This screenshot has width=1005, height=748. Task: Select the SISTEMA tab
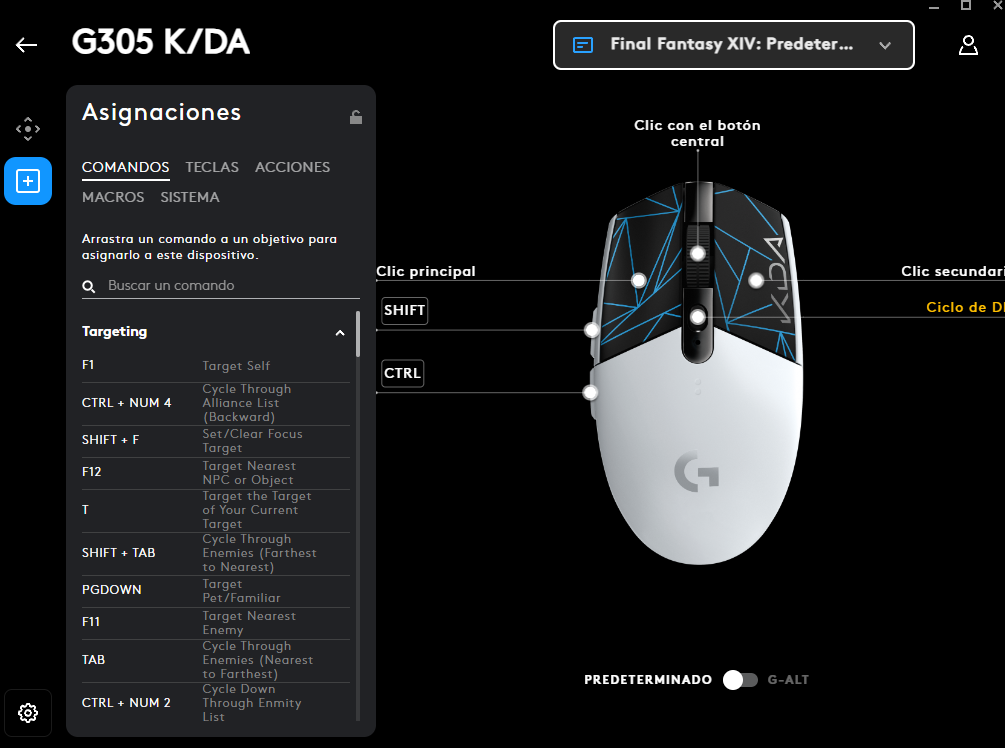pyautogui.click(x=190, y=197)
